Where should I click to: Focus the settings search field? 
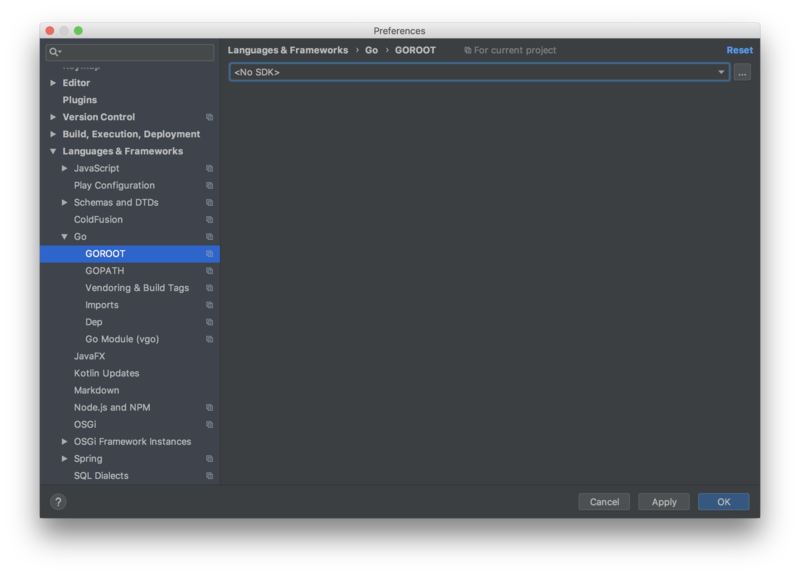click(x=130, y=52)
